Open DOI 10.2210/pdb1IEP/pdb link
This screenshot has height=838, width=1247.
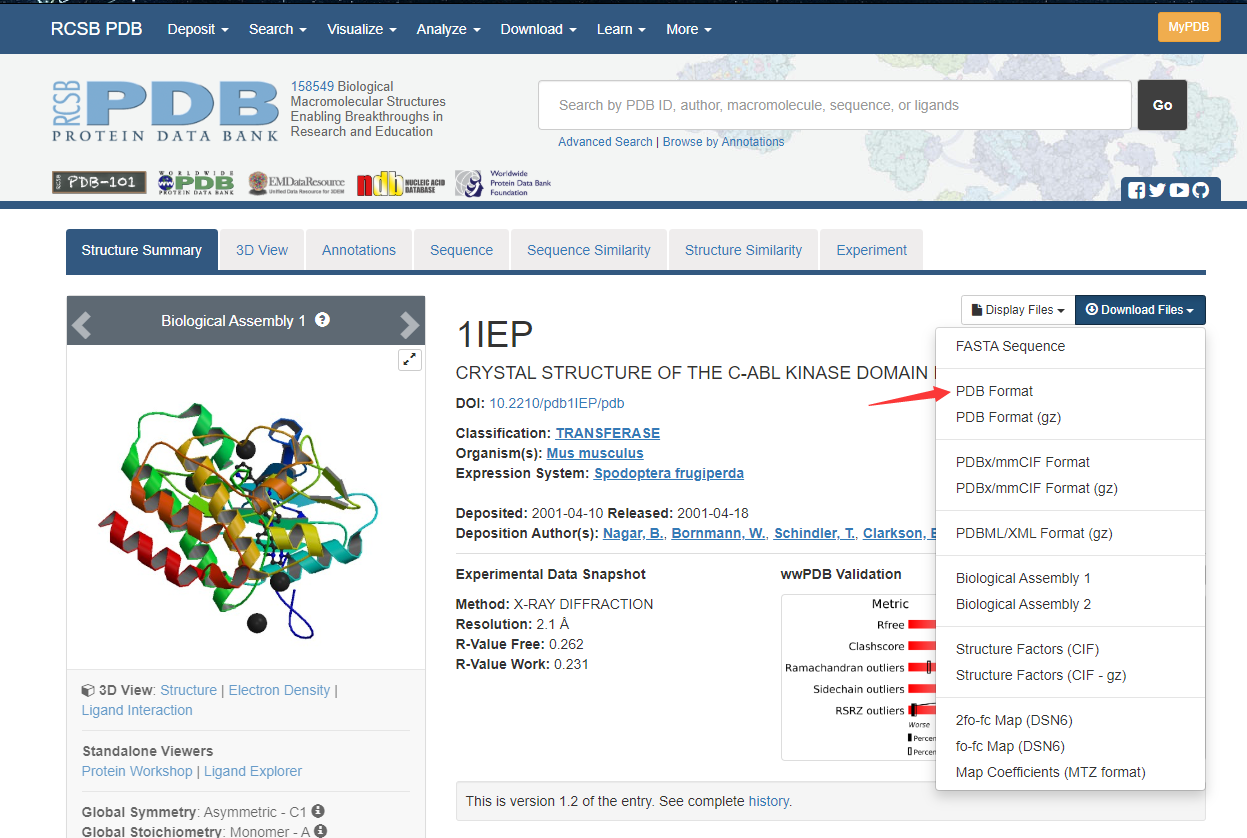pyautogui.click(x=557, y=403)
